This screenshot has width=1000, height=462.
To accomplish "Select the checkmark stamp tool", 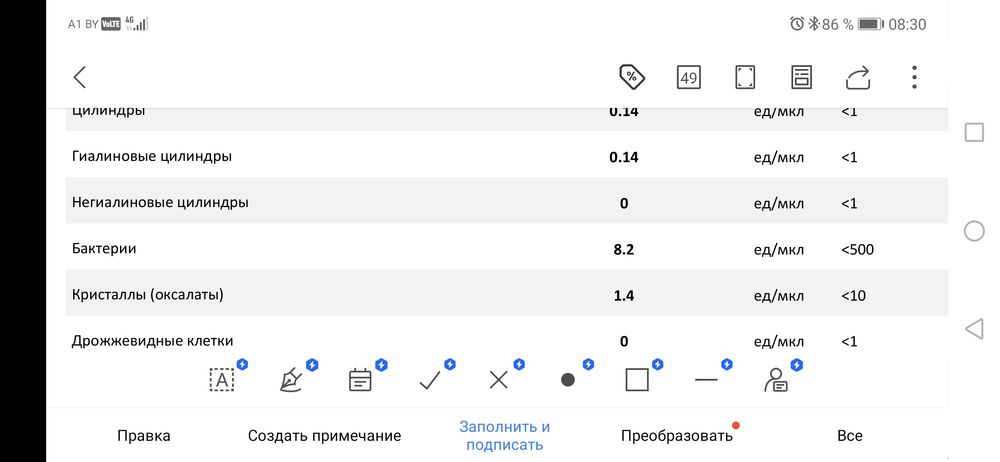I will [430, 380].
